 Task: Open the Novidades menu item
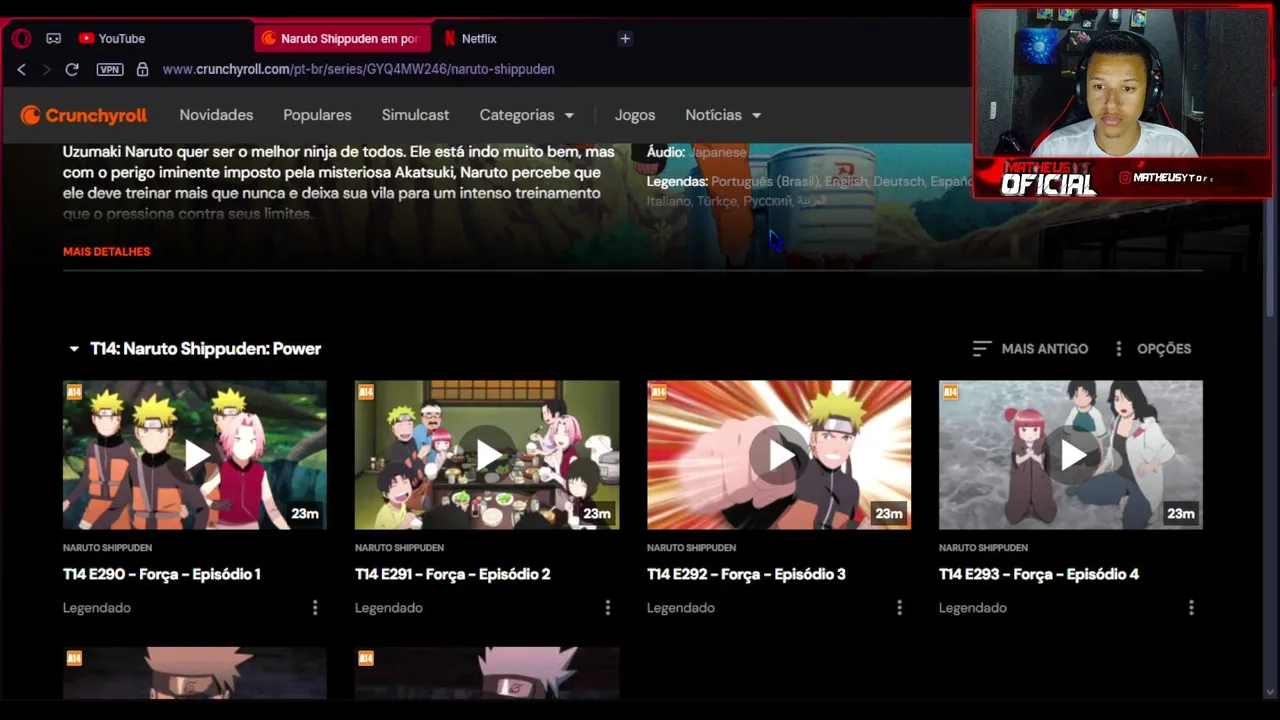[x=216, y=115]
